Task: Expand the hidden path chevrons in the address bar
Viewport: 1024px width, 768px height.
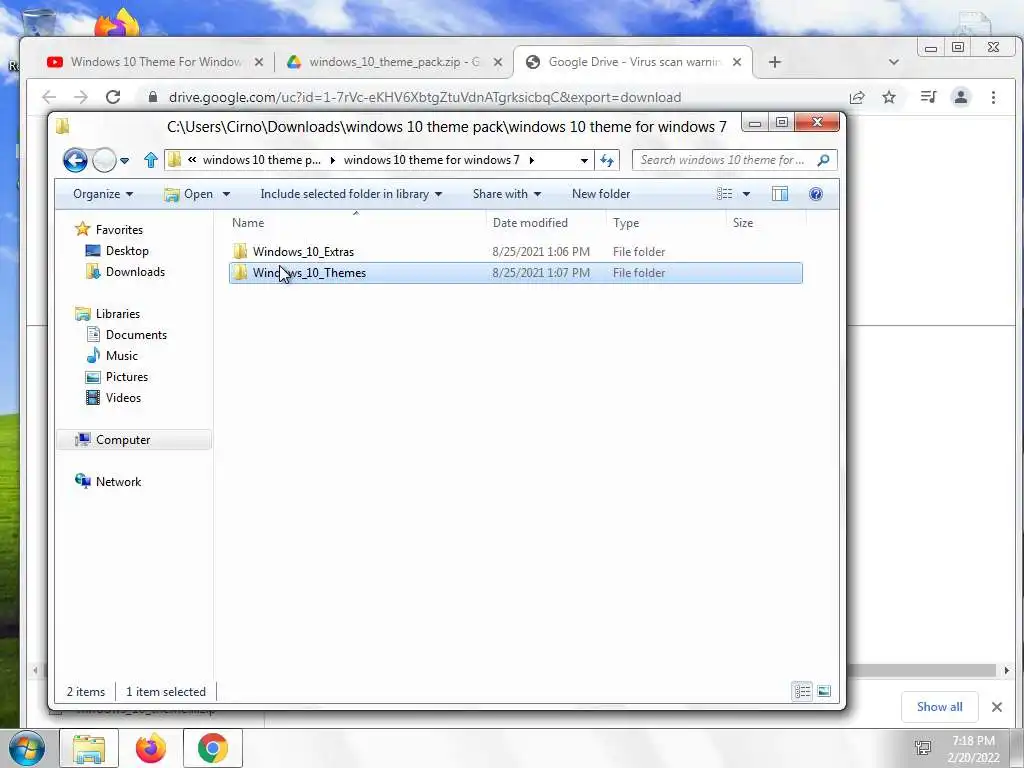Action: [x=192, y=159]
